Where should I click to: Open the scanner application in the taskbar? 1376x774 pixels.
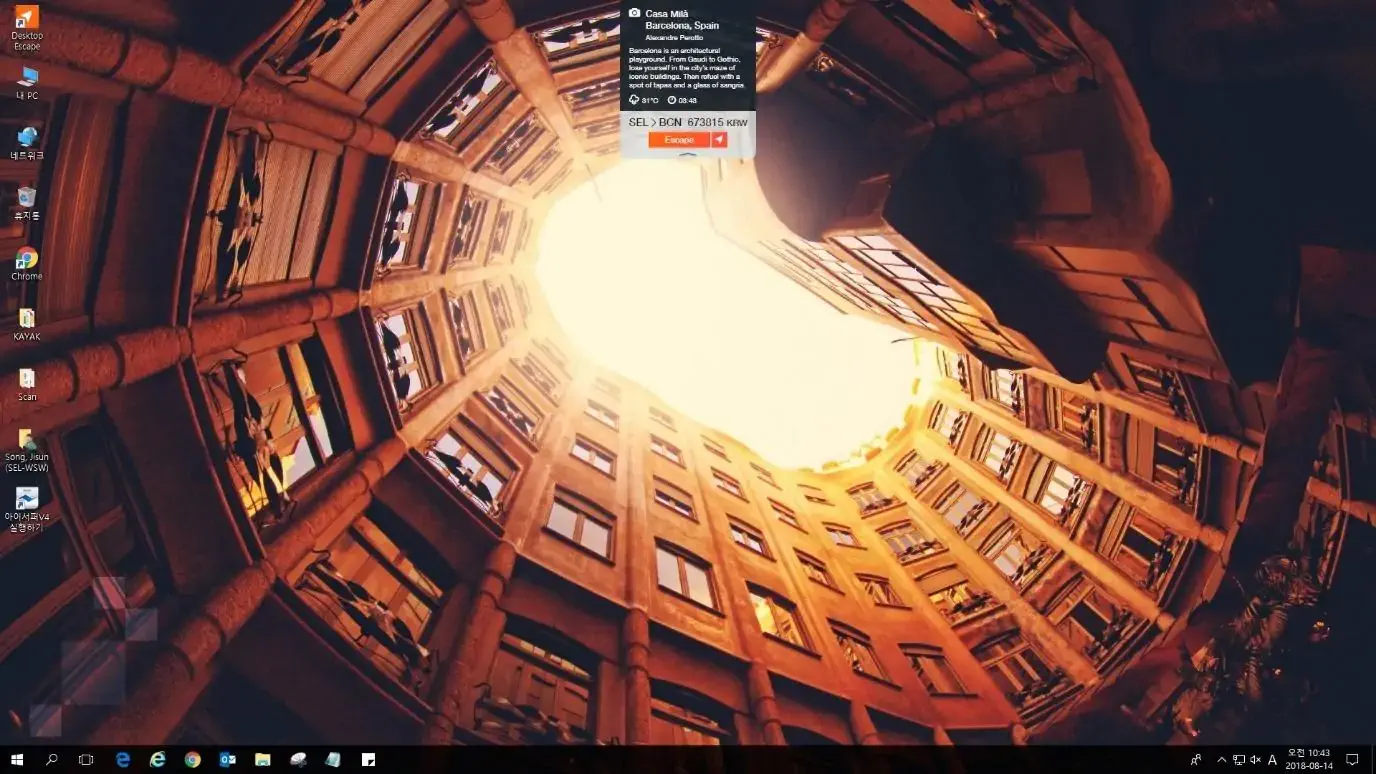point(298,760)
